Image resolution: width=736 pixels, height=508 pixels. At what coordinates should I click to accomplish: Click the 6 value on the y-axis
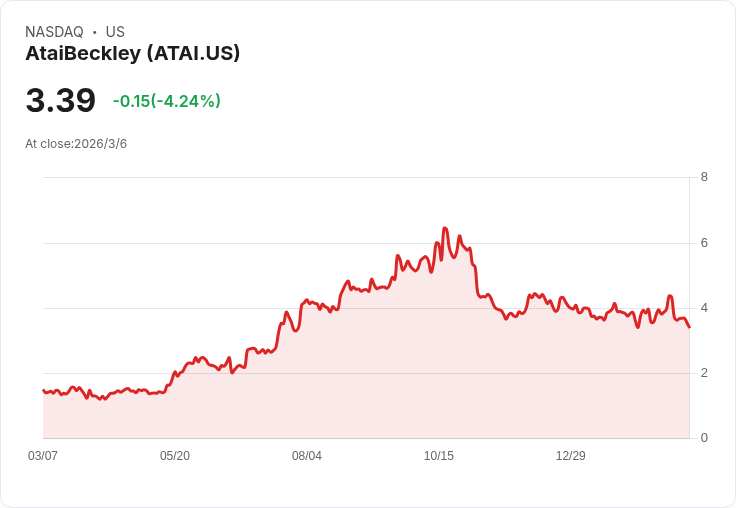(x=704, y=243)
